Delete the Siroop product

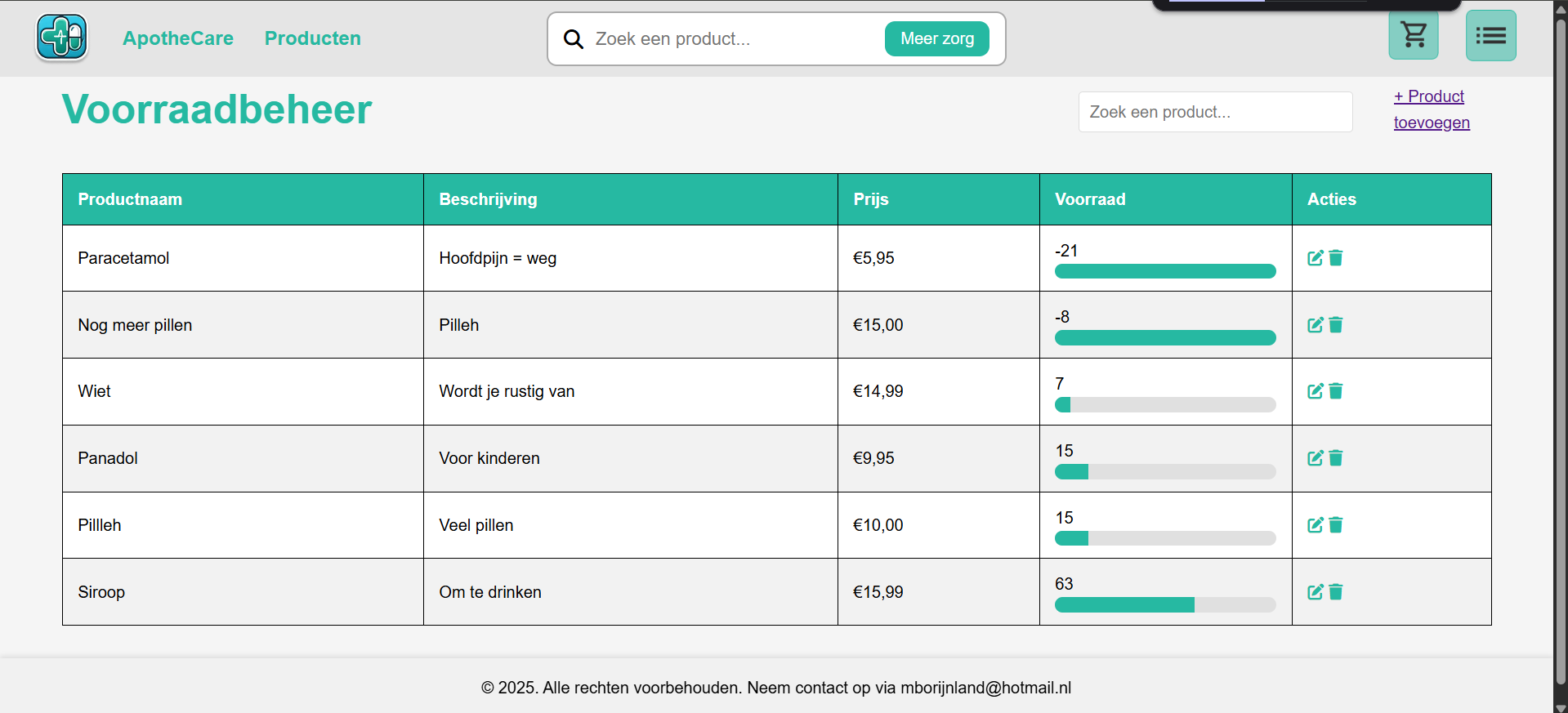click(x=1336, y=592)
